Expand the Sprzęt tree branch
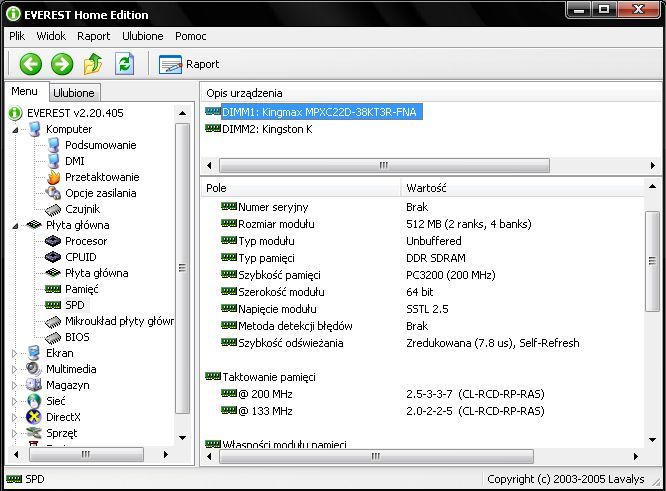Screen dimensions: 666x491 pyautogui.click(x=14, y=433)
